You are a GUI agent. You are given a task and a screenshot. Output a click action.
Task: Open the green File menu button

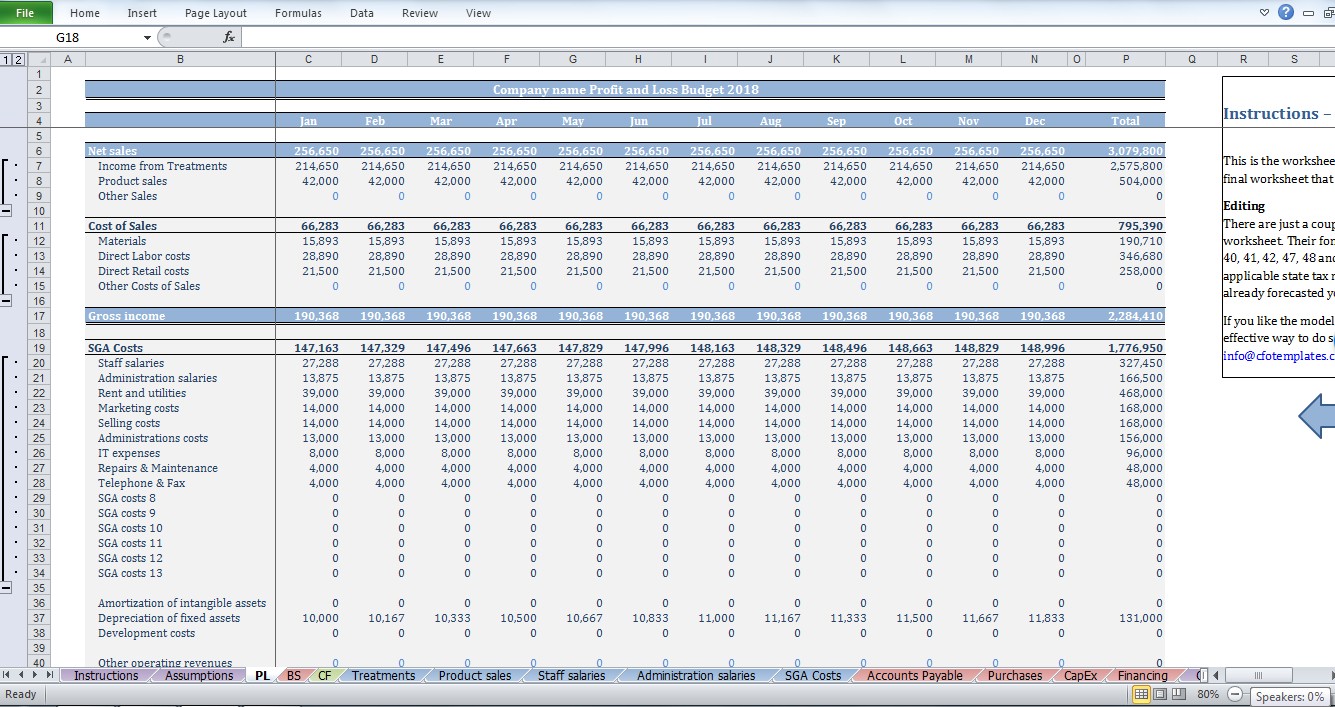pos(26,13)
